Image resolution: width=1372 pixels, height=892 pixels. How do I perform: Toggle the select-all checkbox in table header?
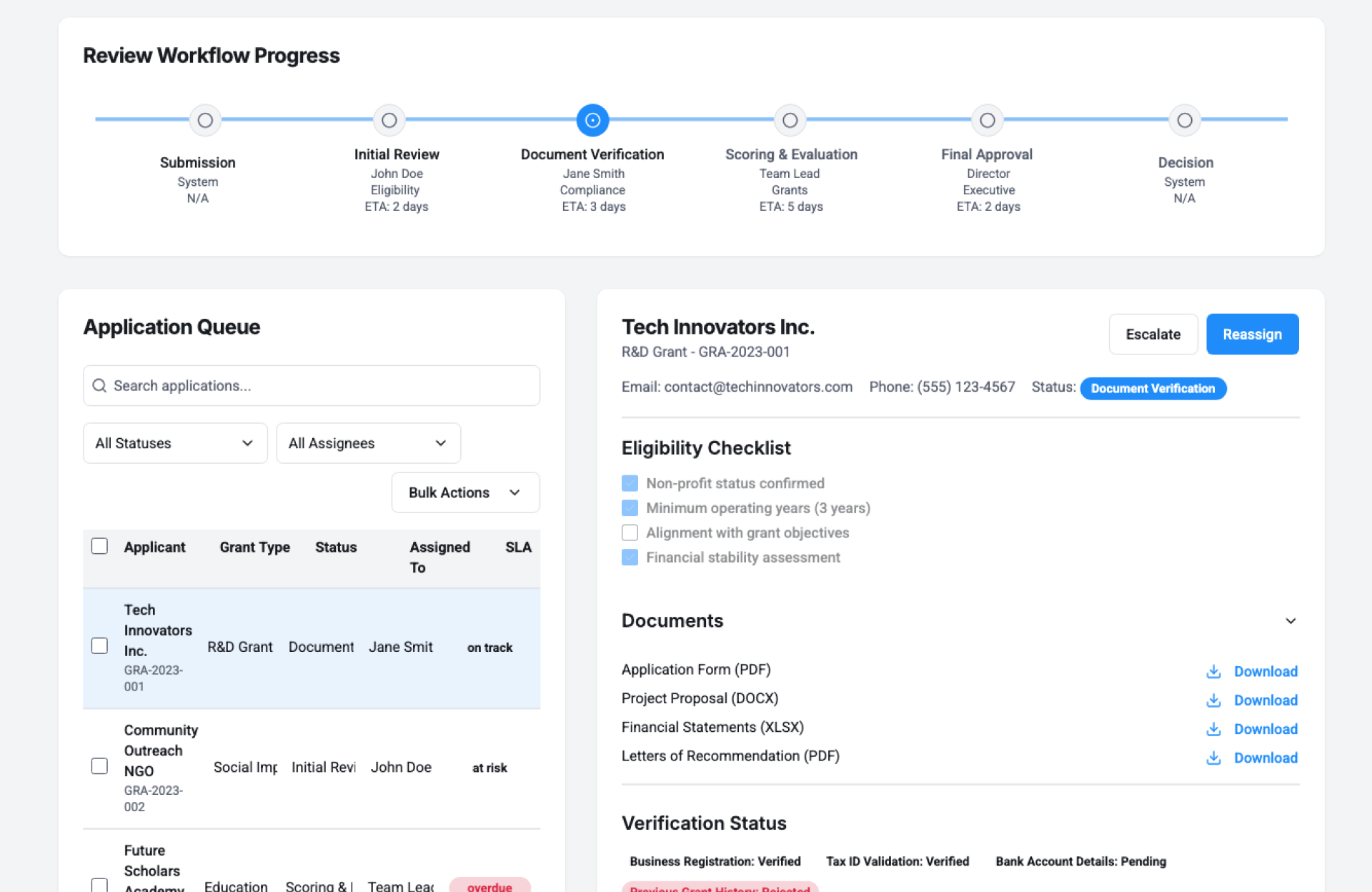click(x=99, y=546)
